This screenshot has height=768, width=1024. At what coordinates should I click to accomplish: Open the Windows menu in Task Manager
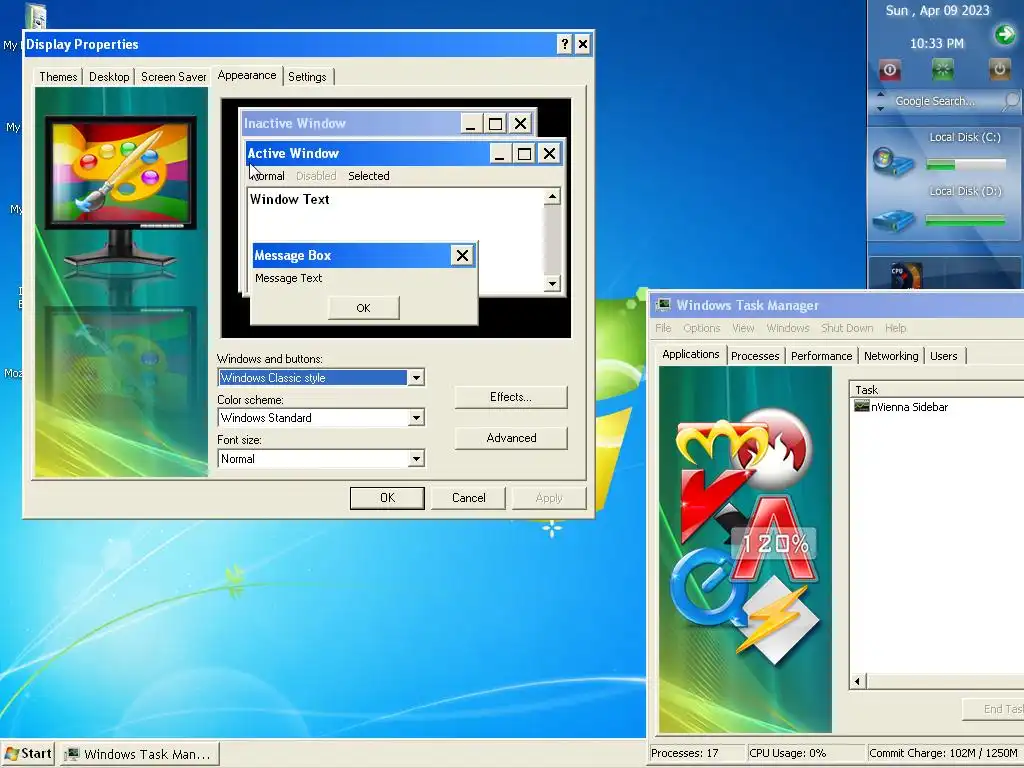point(788,328)
